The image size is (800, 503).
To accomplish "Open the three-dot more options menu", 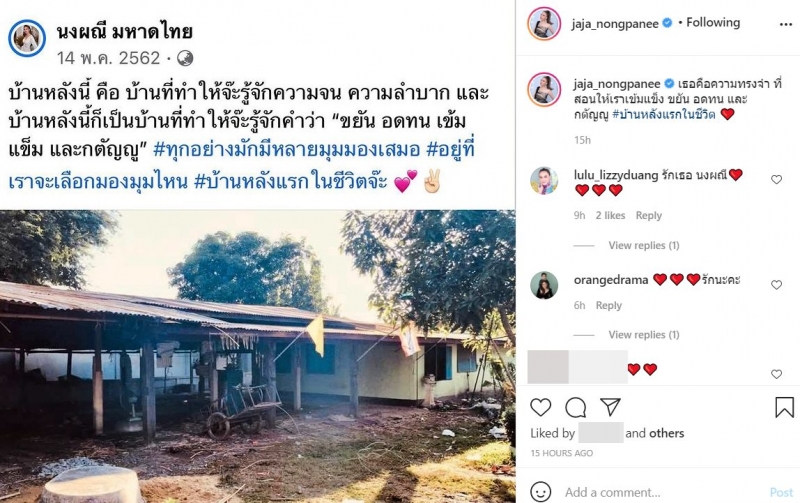I will [x=786, y=24].
